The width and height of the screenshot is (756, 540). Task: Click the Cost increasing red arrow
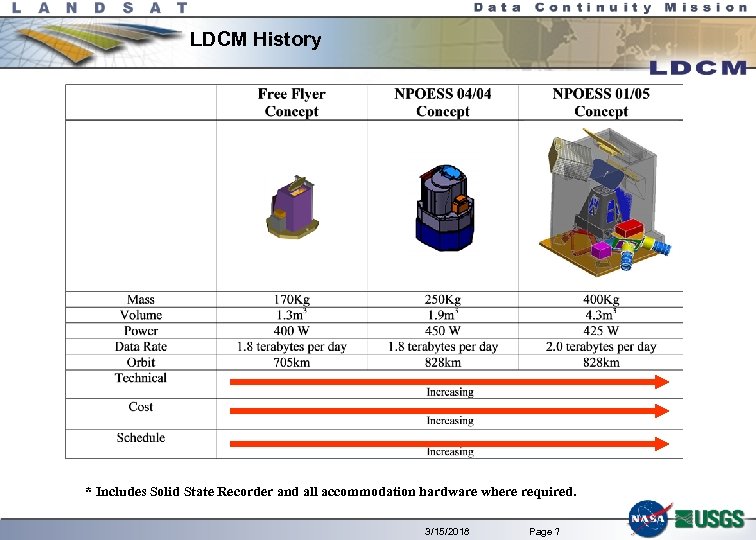(x=449, y=411)
